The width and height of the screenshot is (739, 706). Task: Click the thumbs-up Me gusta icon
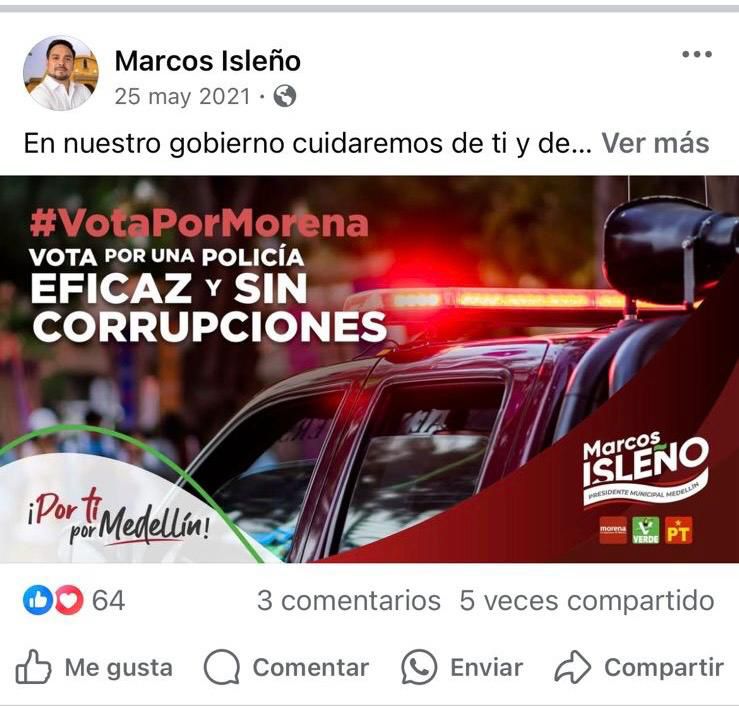33,667
